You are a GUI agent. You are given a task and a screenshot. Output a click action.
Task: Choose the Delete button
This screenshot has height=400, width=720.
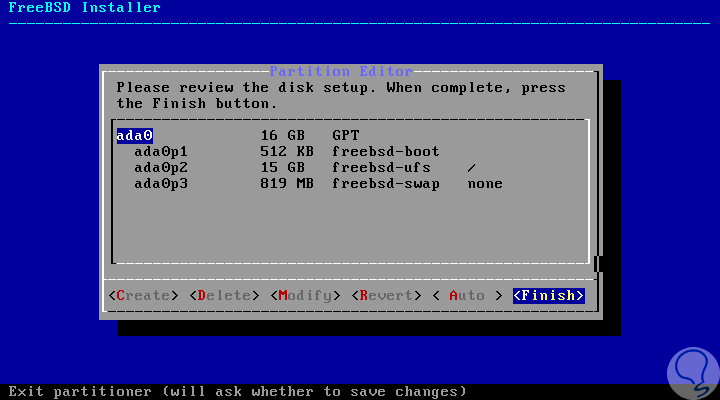point(224,295)
